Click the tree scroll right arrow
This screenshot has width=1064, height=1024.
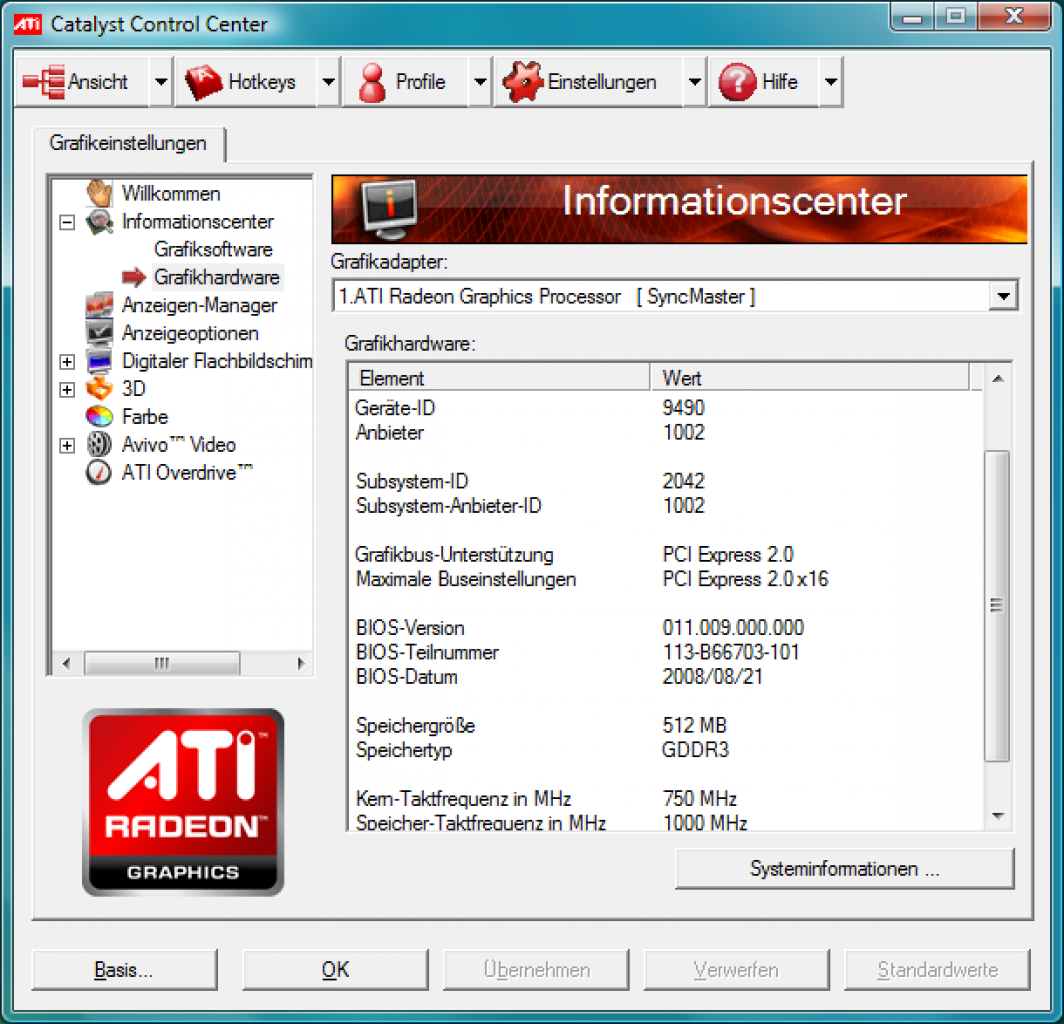pyautogui.click(x=301, y=663)
